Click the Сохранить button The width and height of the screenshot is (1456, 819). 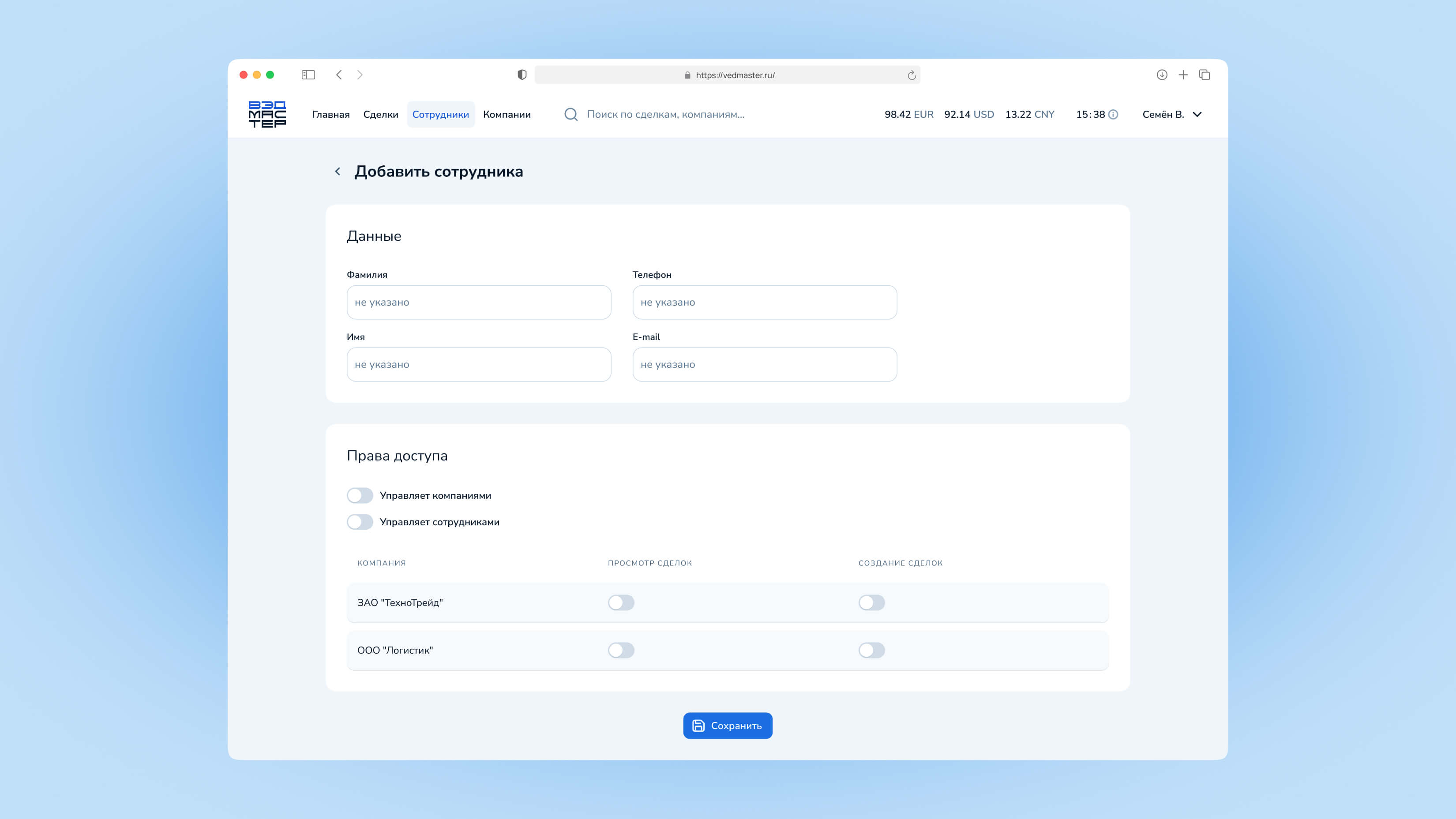[728, 726]
